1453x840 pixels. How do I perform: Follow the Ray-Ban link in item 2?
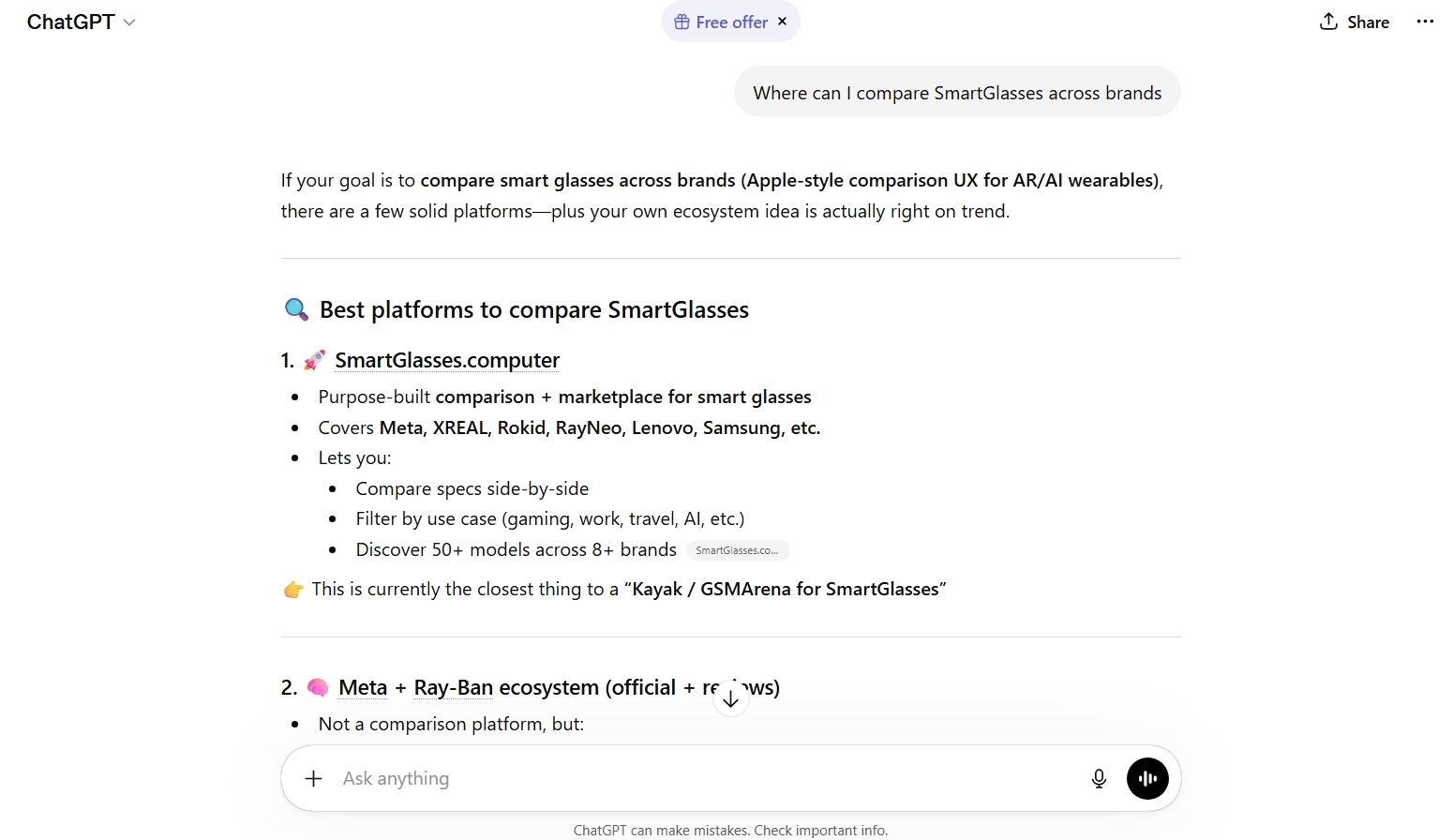tap(454, 687)
